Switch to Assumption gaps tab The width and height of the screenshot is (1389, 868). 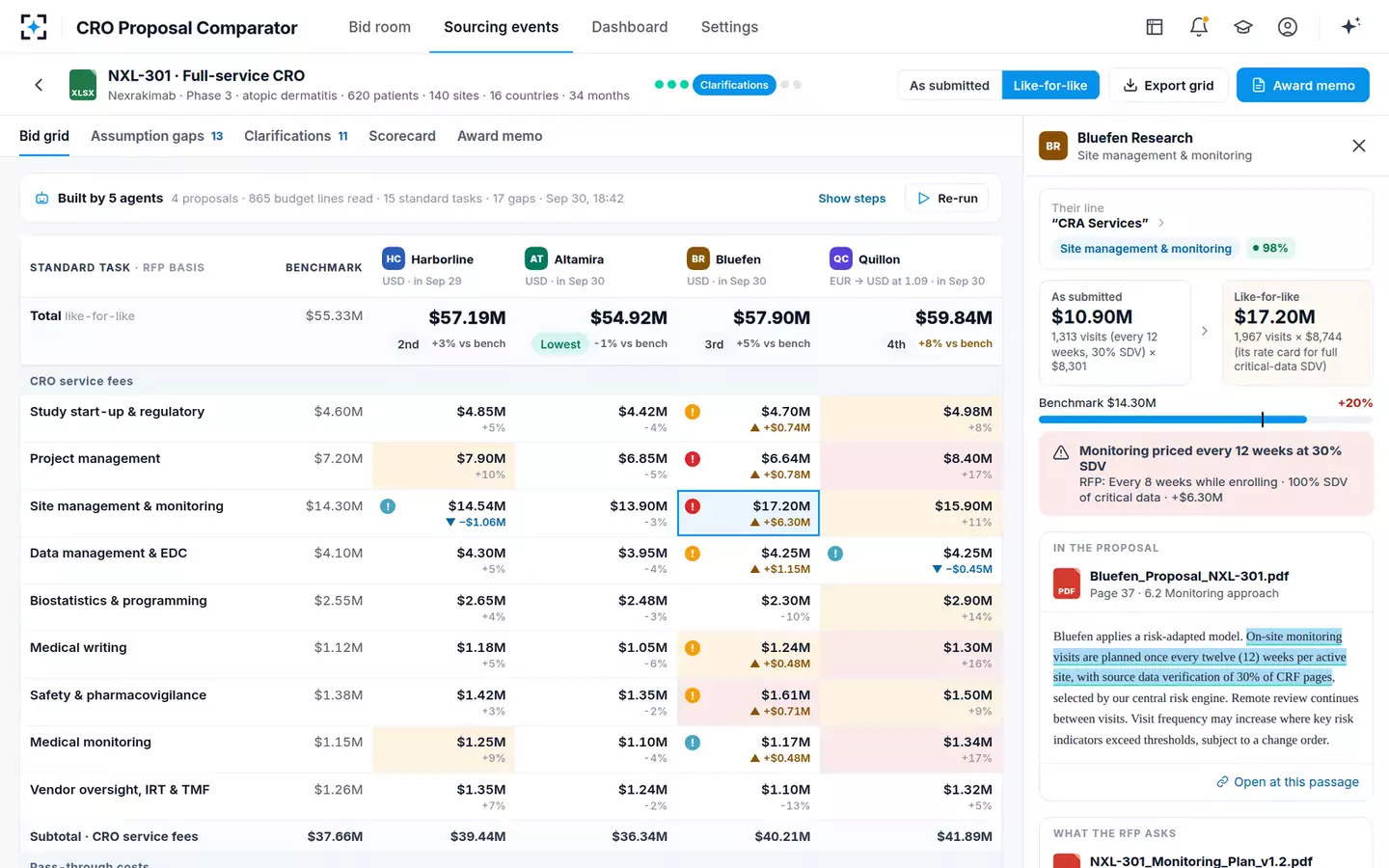pos(156,136)
